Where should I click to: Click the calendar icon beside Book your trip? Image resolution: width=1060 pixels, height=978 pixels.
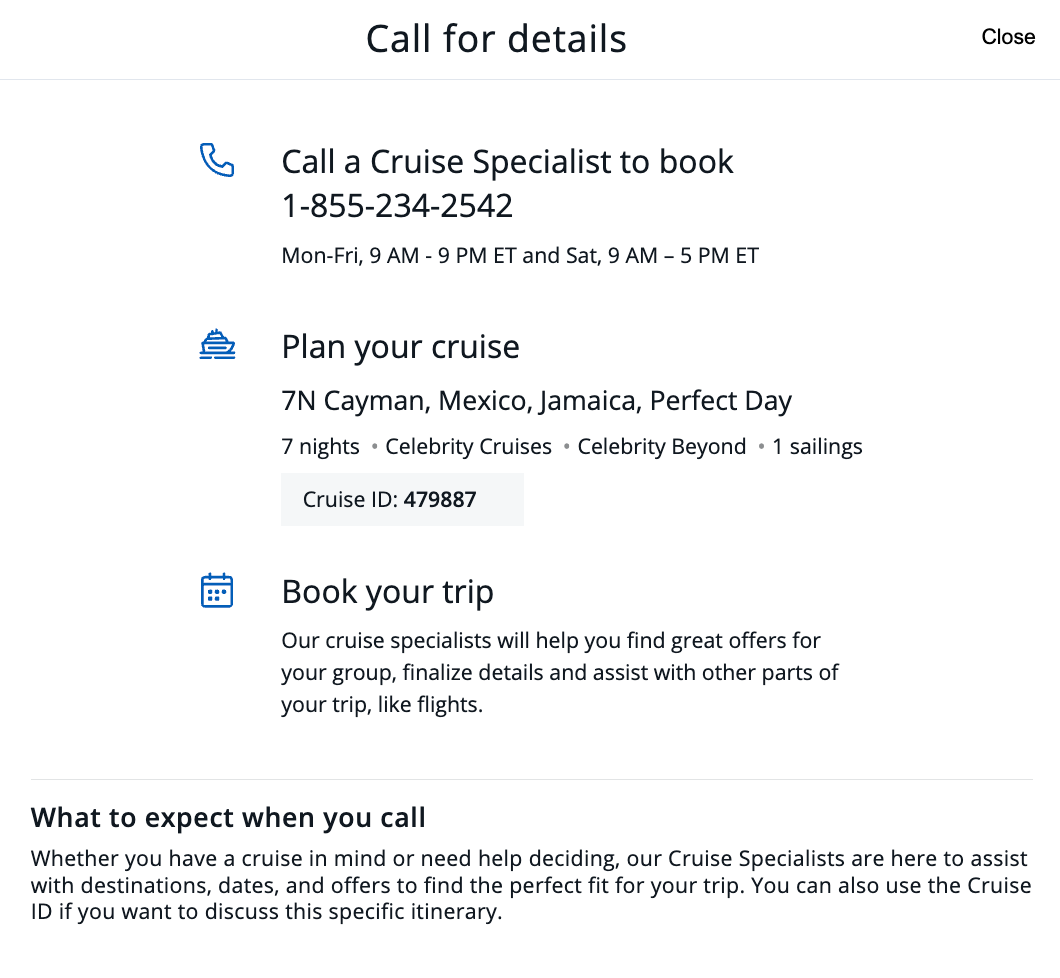pos(217,590)
